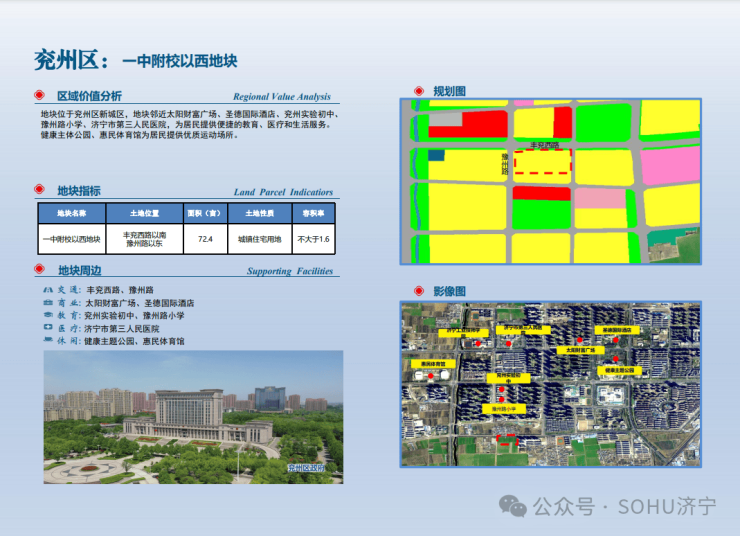Click the leisure icon beside 休闲
This screenshot has width=740, height=536.
click(x=47, y=341)
